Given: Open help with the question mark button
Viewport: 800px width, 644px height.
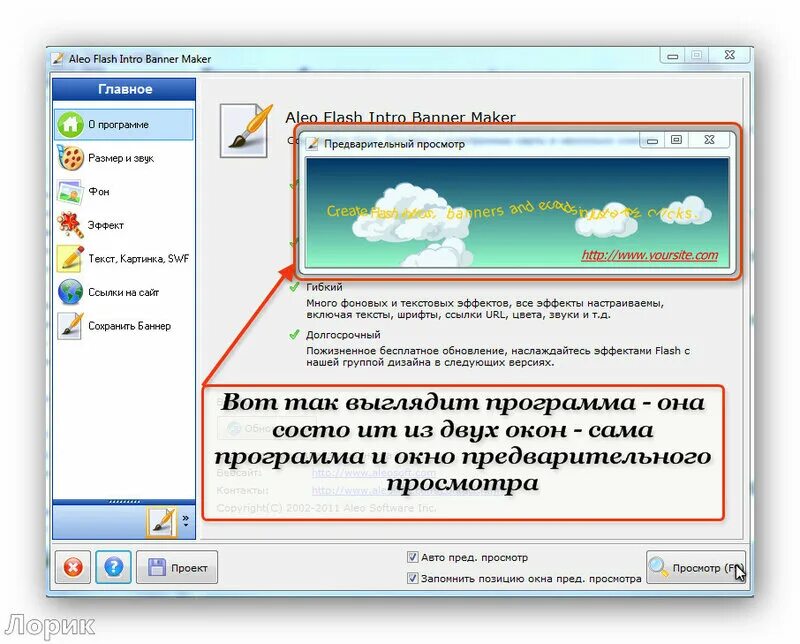Looking at the screenshot, I should pyautogui.click(x=113, y=567).
